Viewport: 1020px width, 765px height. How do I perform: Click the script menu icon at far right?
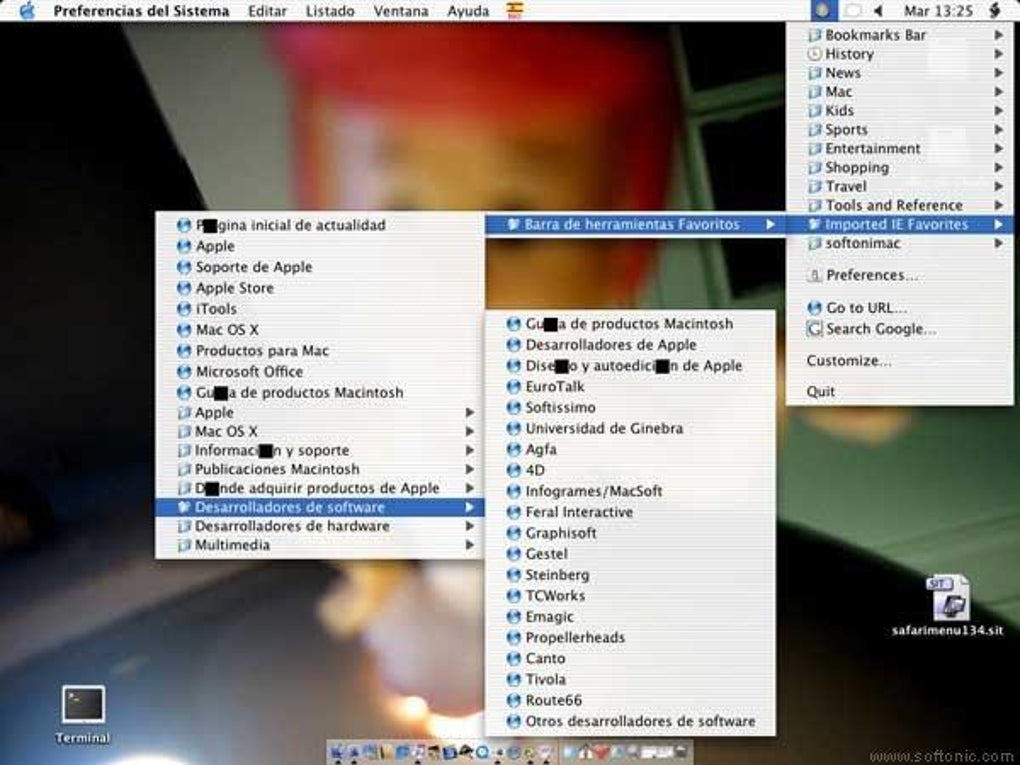coord(995,10)
